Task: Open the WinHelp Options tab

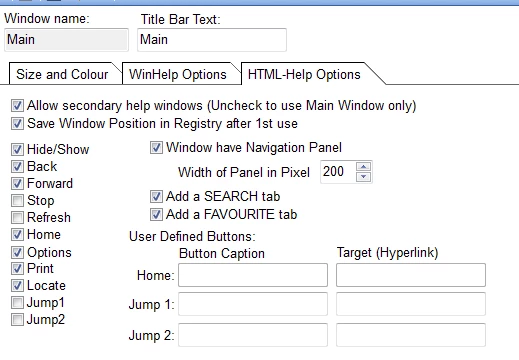Action: coord(180,74)
